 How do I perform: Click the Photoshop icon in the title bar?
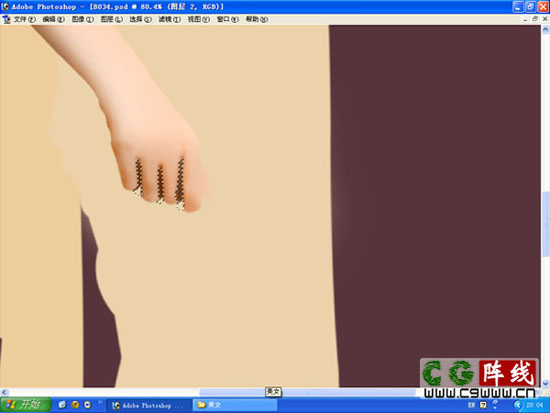[x=5, y=6]
